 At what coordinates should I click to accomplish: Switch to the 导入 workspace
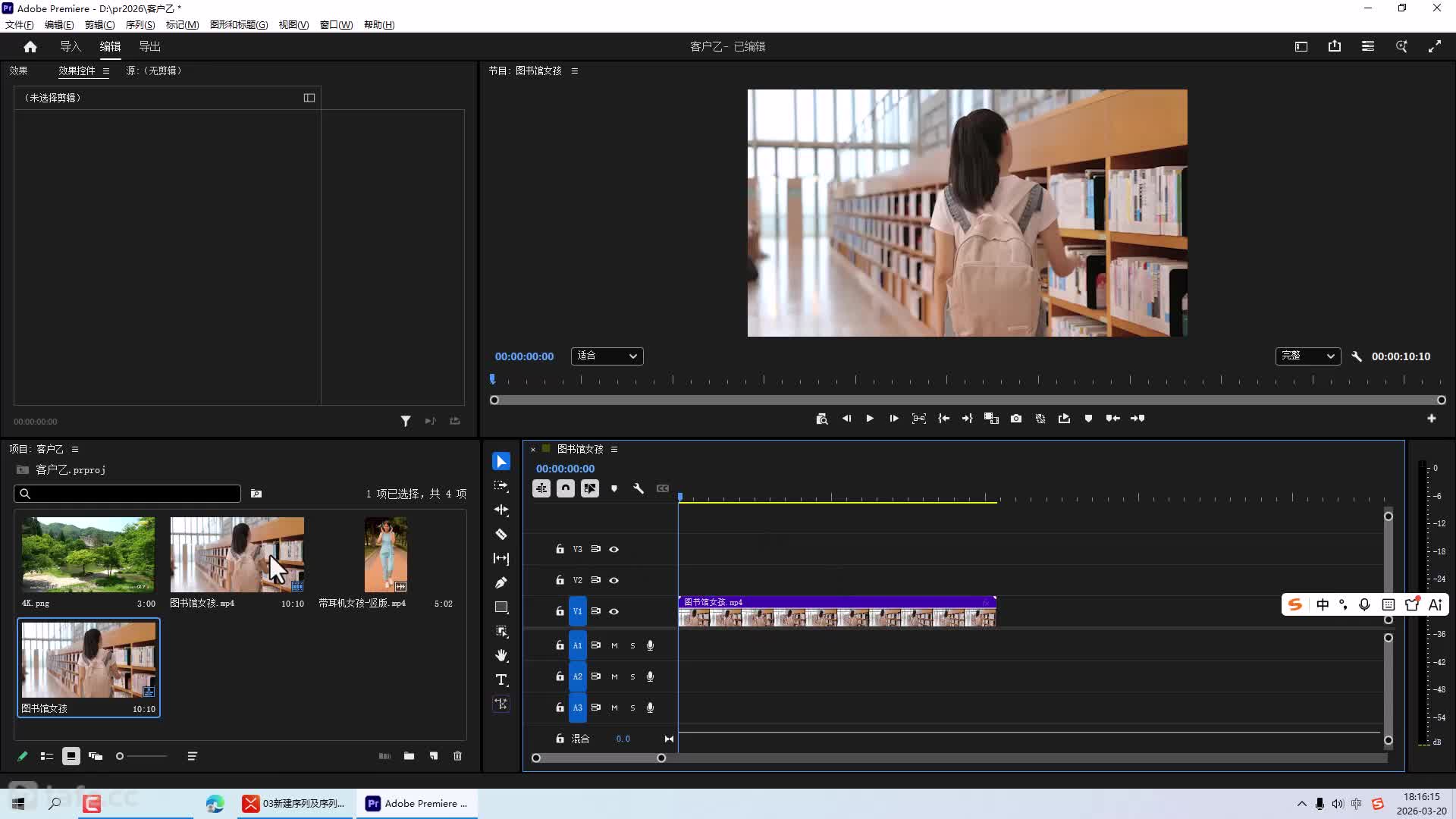71,46
